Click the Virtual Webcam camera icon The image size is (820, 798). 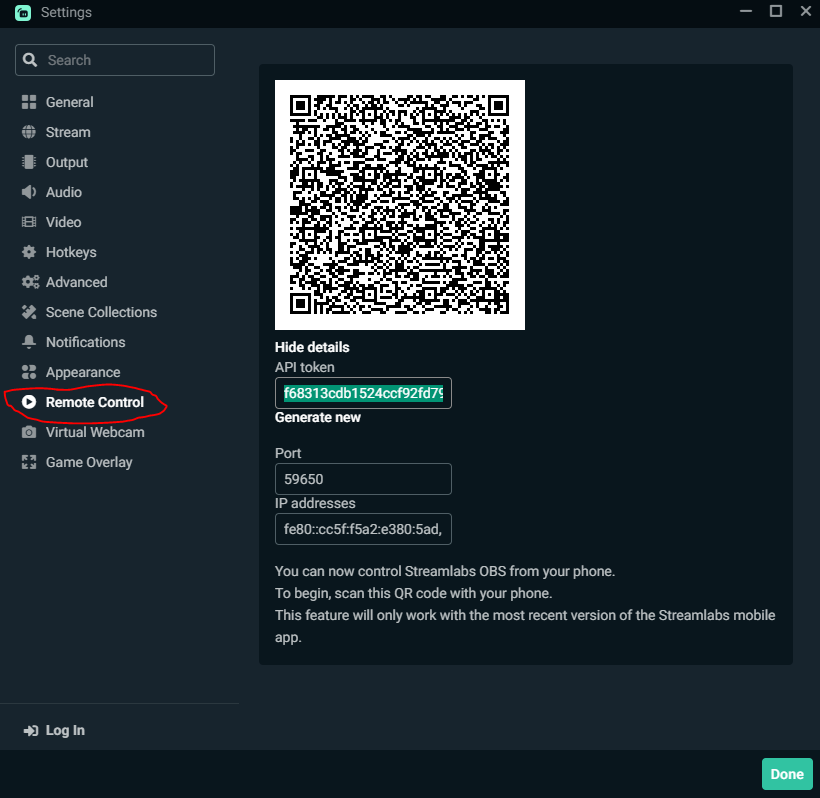(29, 432)
